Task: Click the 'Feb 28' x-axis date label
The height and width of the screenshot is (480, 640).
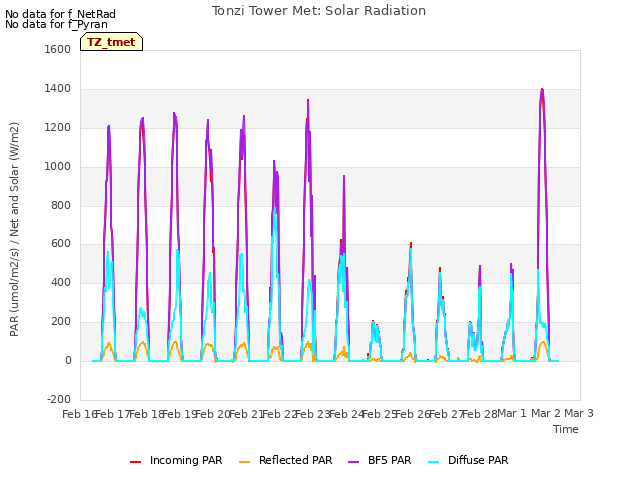Action: (480, 414)
